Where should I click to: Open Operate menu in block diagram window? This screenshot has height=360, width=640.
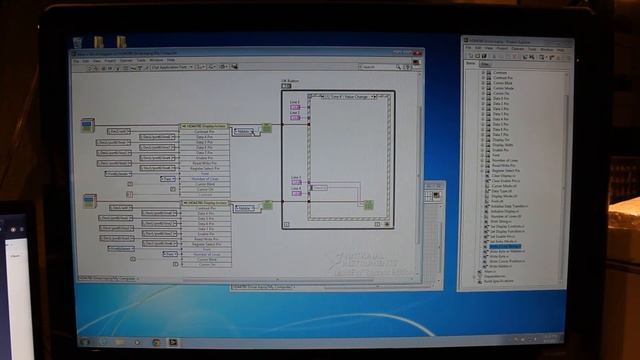[x=126, y=60]
